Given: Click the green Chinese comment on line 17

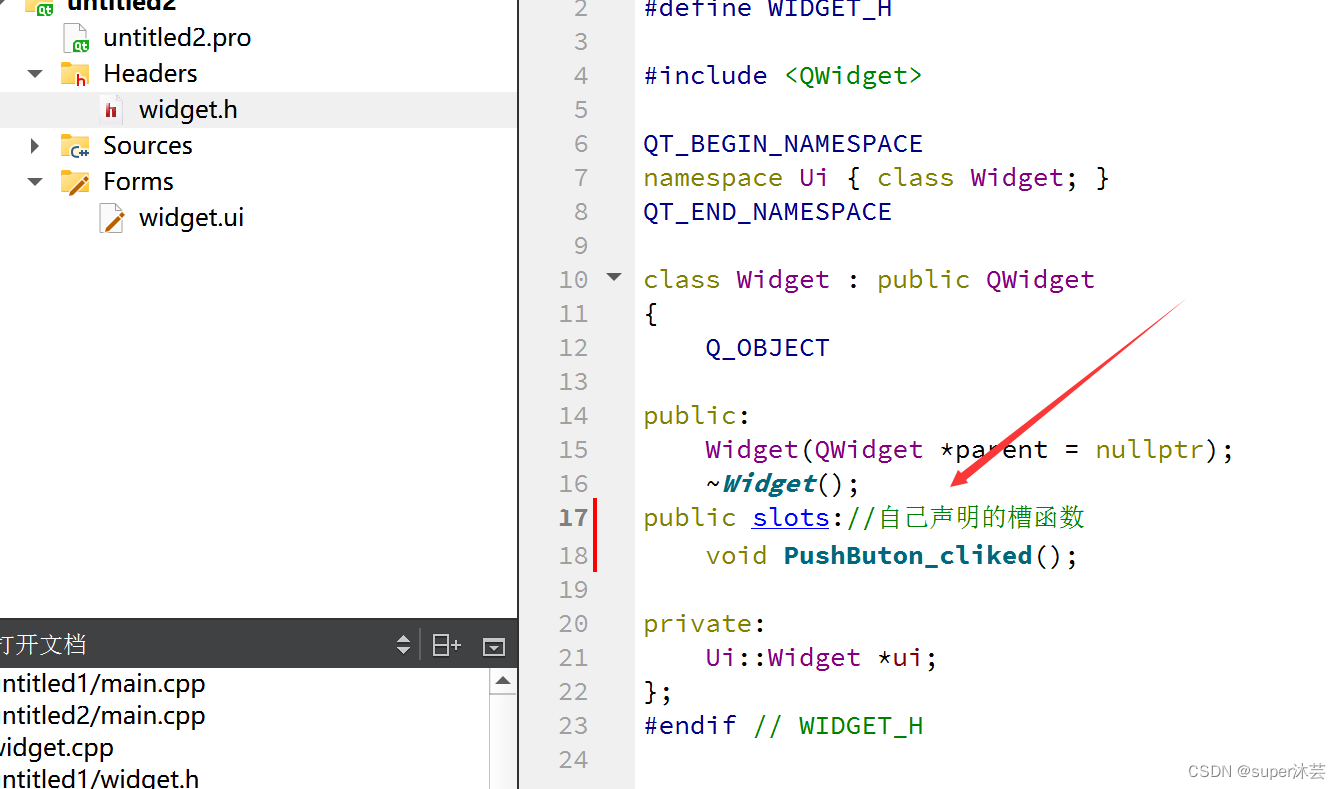Looking at the screenshot, I should click(965, 518).
